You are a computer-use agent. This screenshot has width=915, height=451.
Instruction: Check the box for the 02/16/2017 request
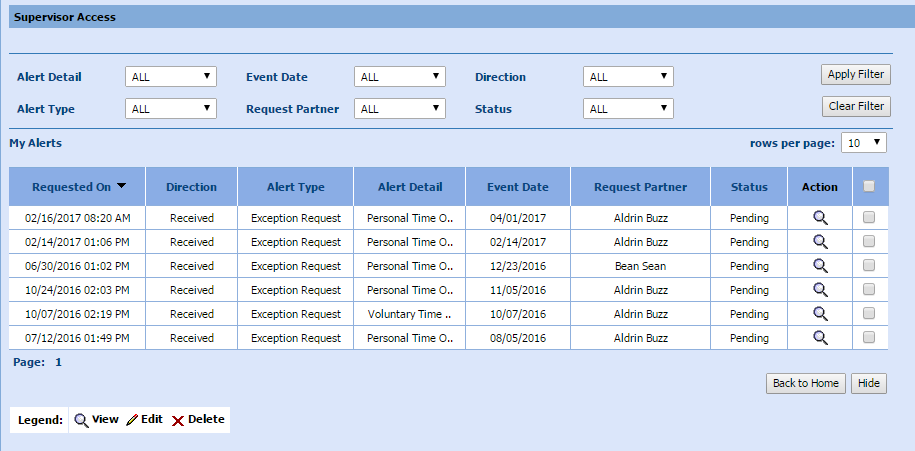coord(869,217)
